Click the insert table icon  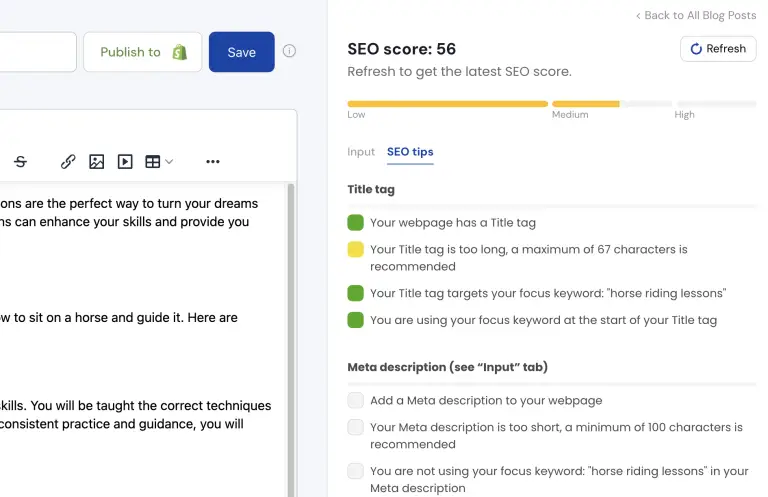(x=153, y=162)
